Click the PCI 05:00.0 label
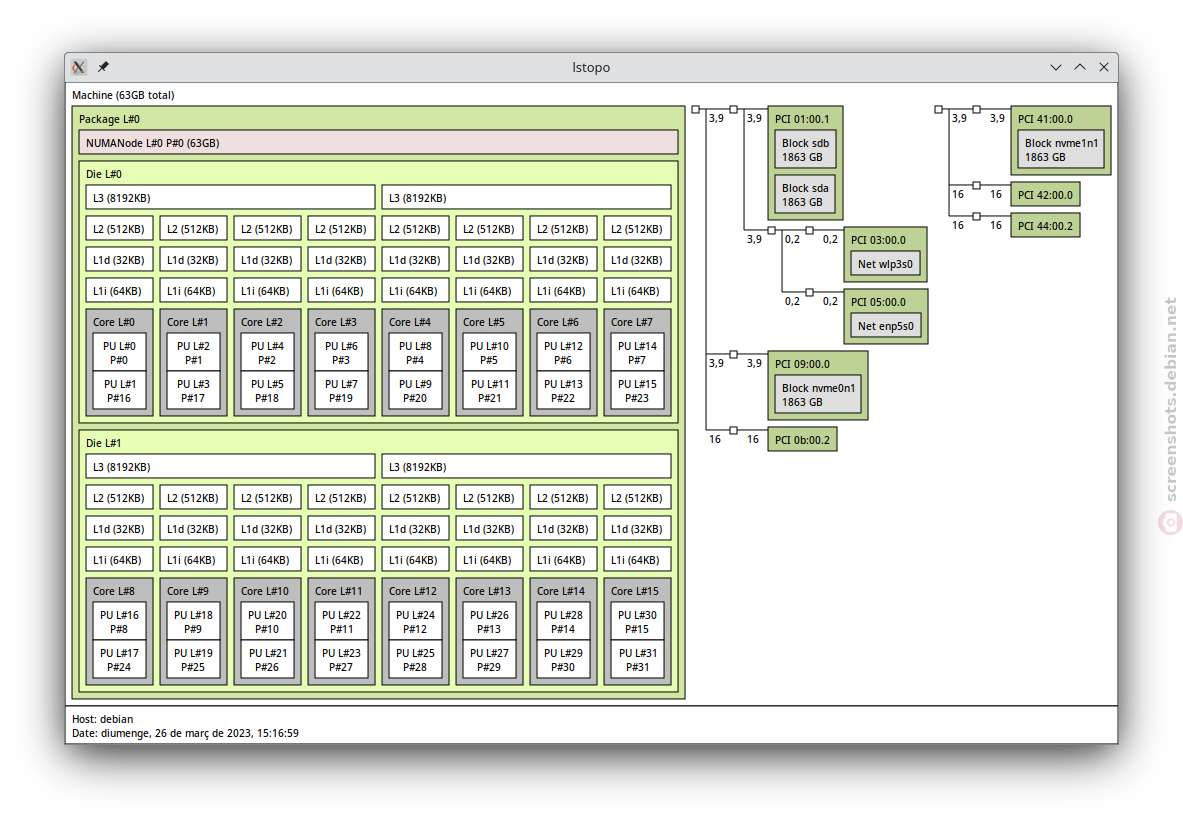The height and width of the screenshot is (821, 1183). coord(878,302)
